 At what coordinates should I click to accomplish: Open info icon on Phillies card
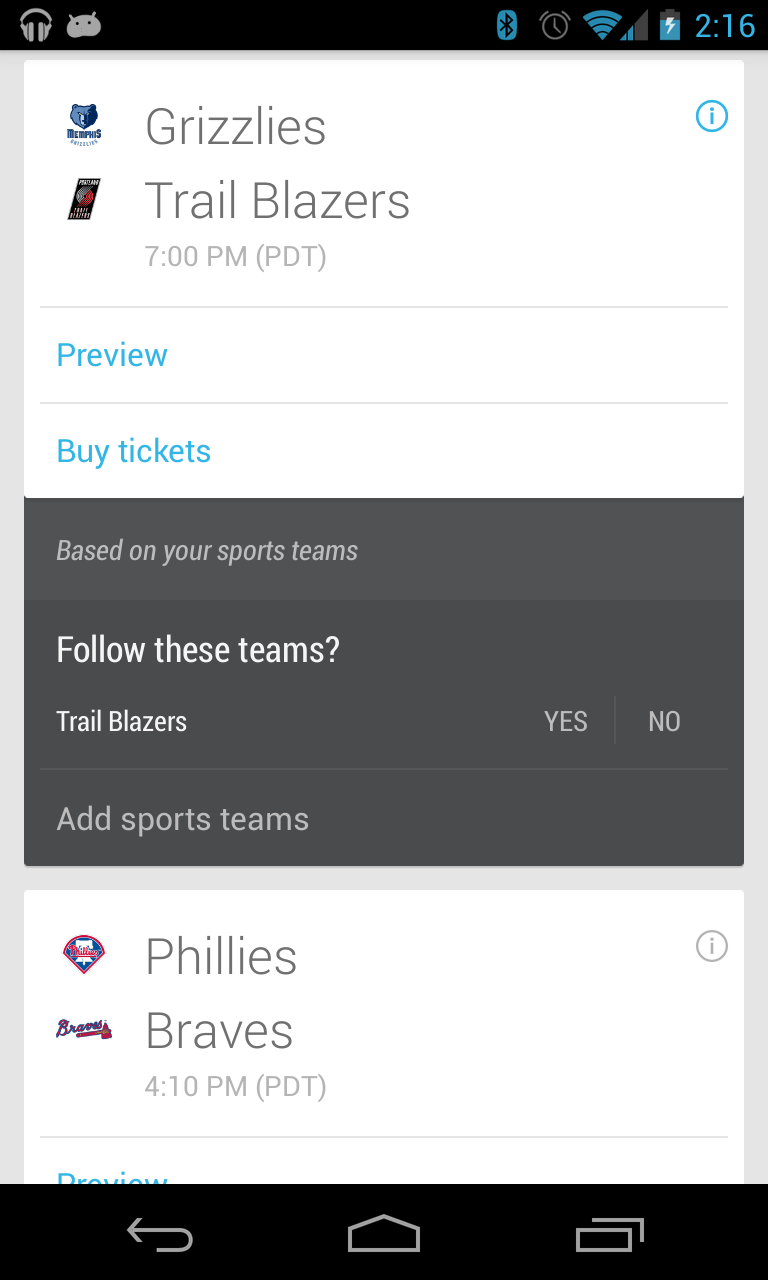711,946
